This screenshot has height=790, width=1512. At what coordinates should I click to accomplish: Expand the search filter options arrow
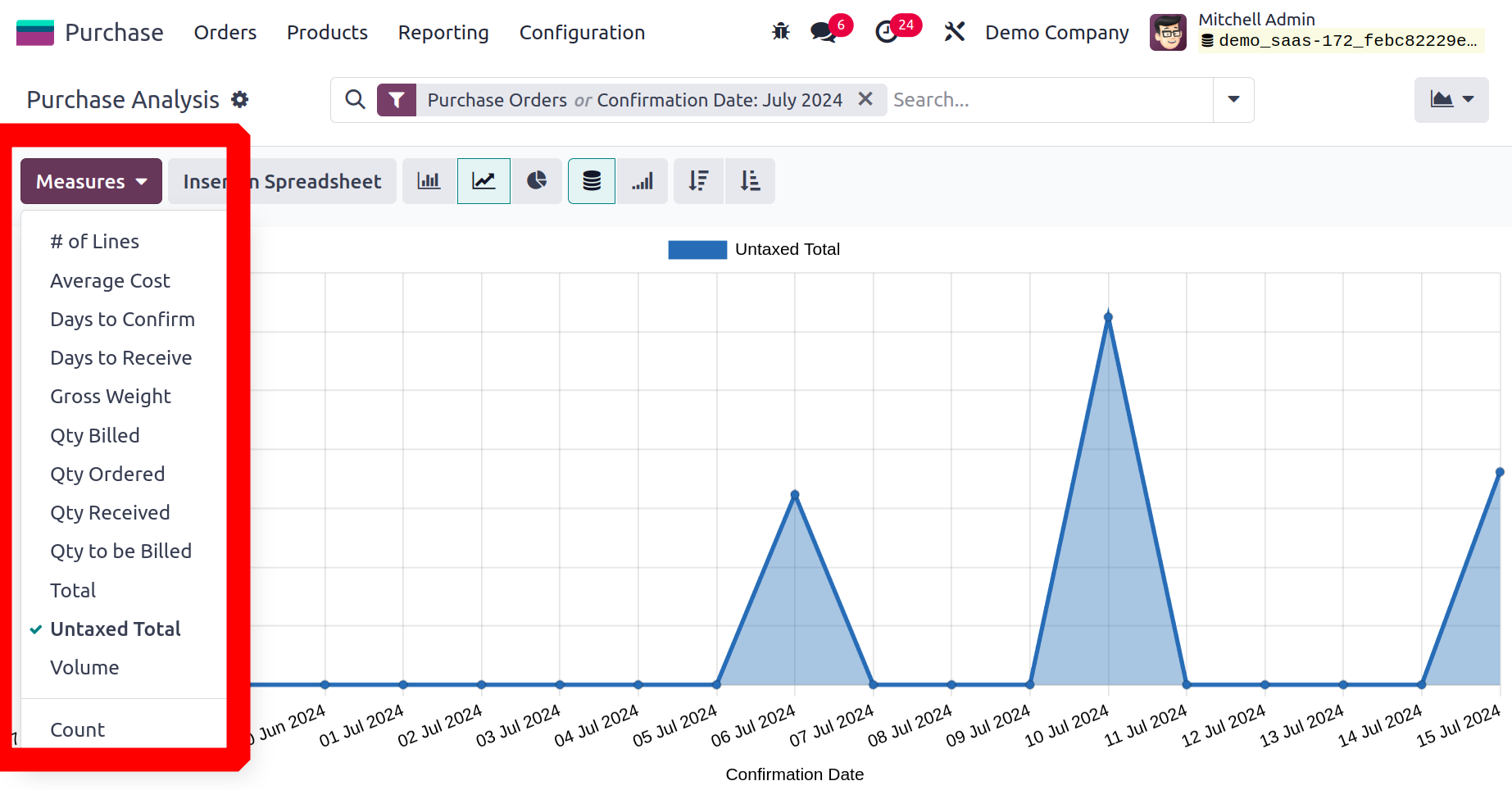point(1233,100)
